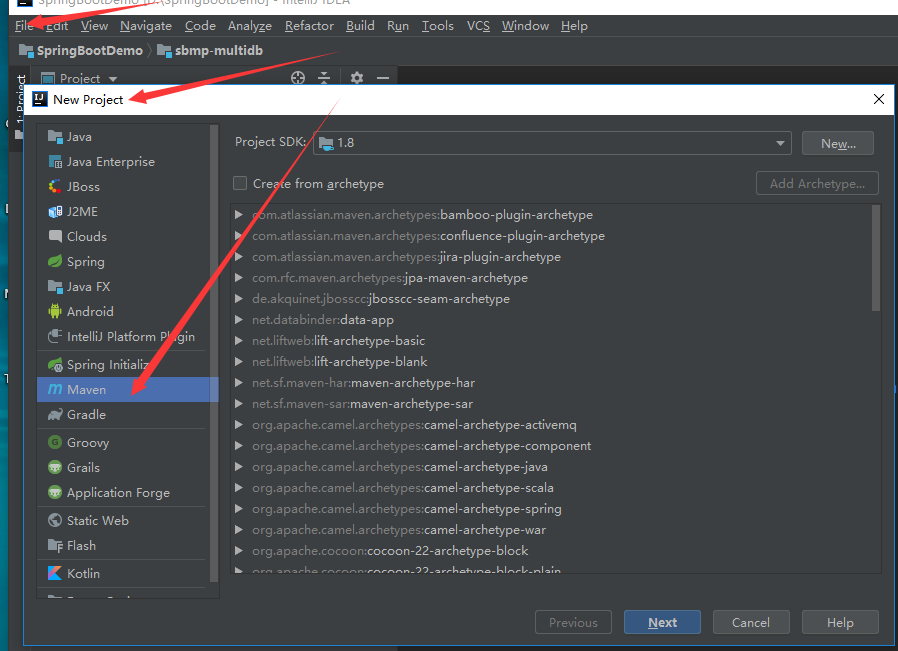Click the SpringBootDemo breadcrumb folder icon

coord(26,50)
